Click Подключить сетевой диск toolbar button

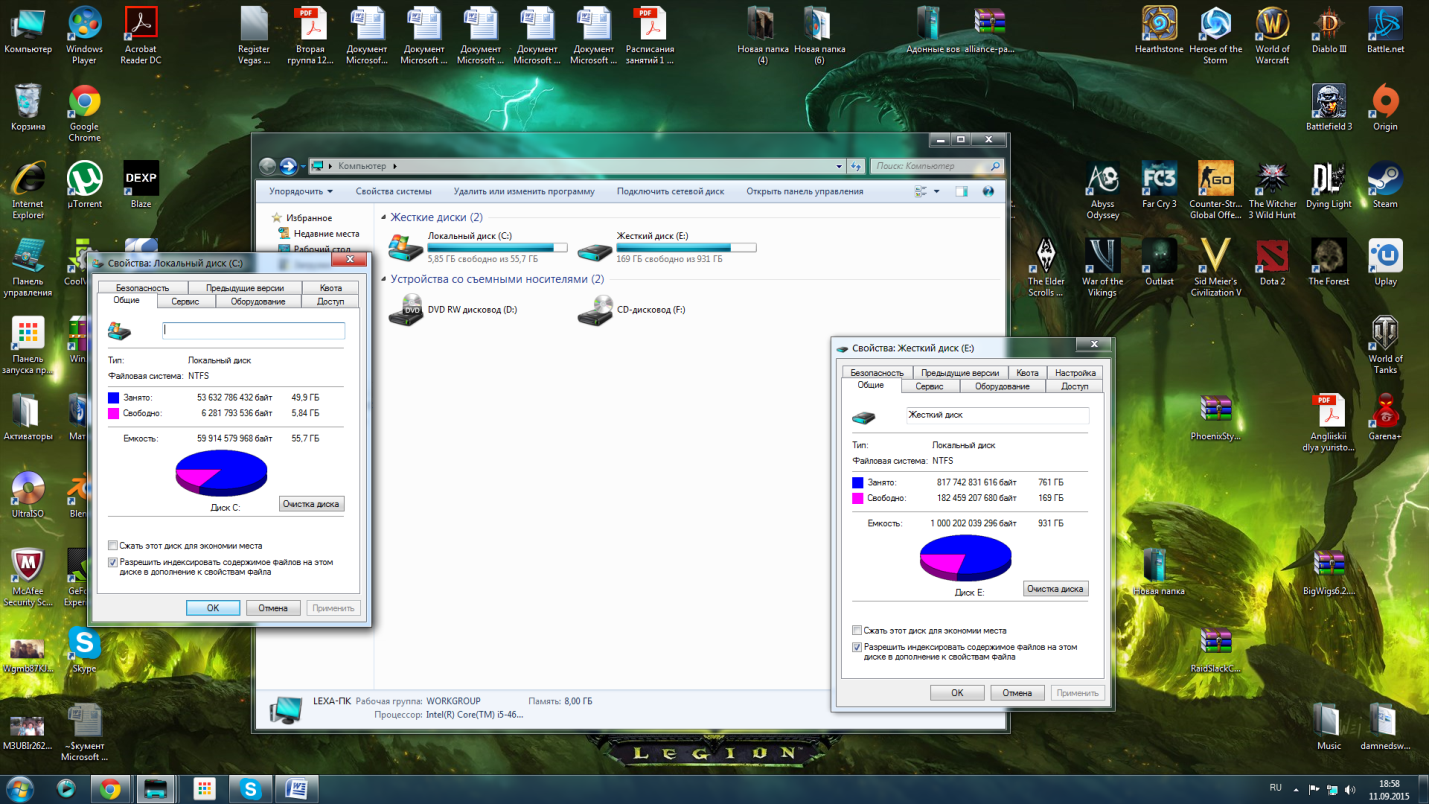click(671, 191)
